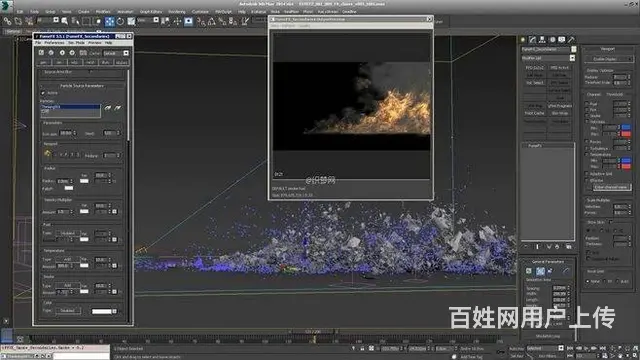
Task: Open the Select by Name tool
Action: pyautogui.click(x=76, y=21)
